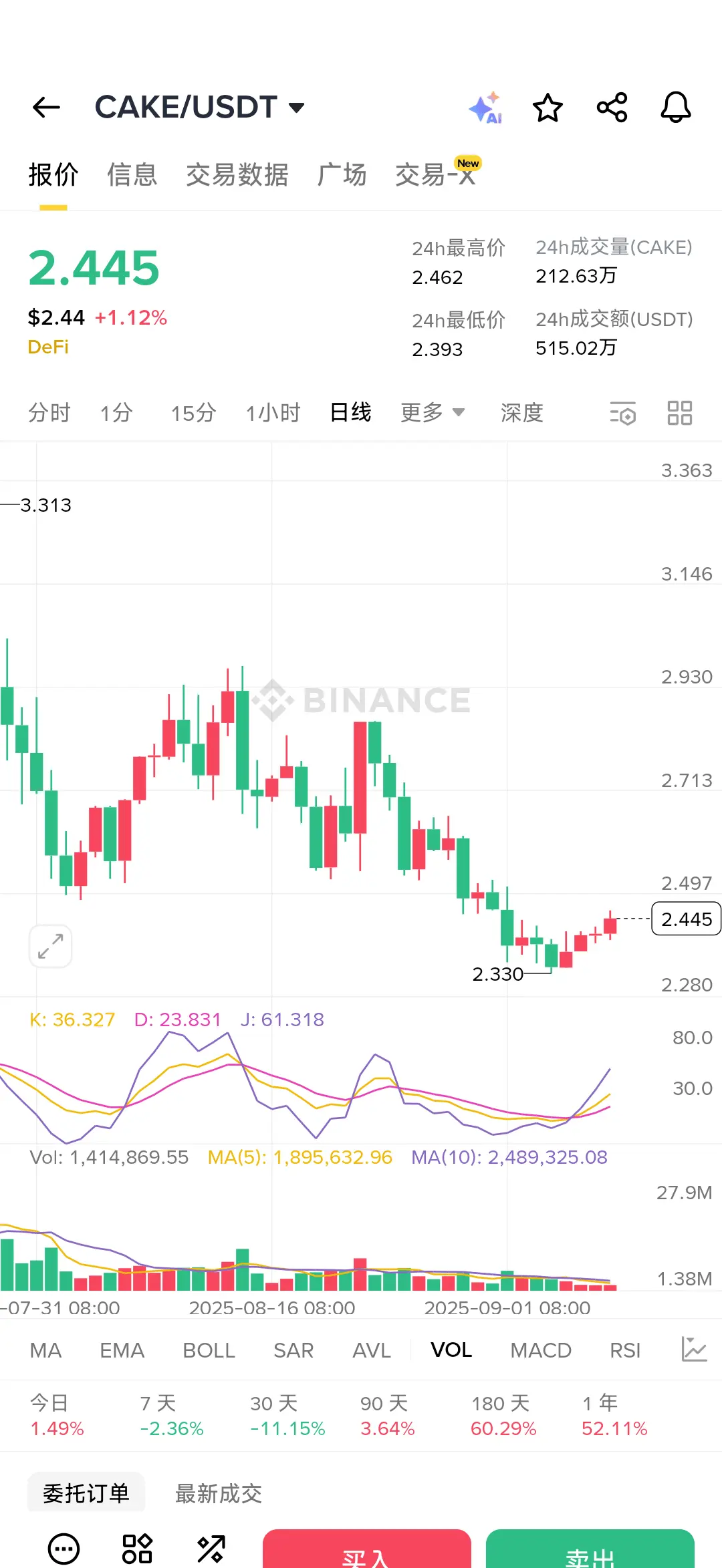Open the bottom bar grid widgets icon
This screenshot has width=722, height=1568.
137,1549
